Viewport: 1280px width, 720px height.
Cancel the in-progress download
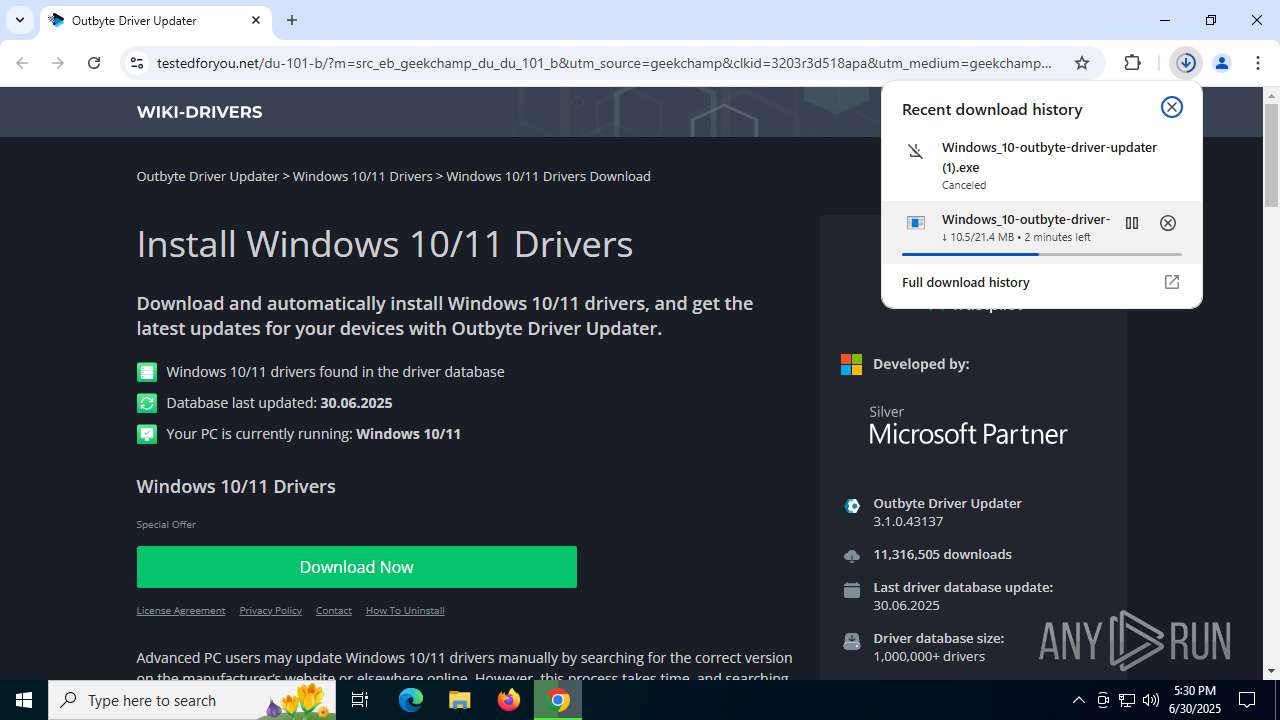pos(1167,223)
